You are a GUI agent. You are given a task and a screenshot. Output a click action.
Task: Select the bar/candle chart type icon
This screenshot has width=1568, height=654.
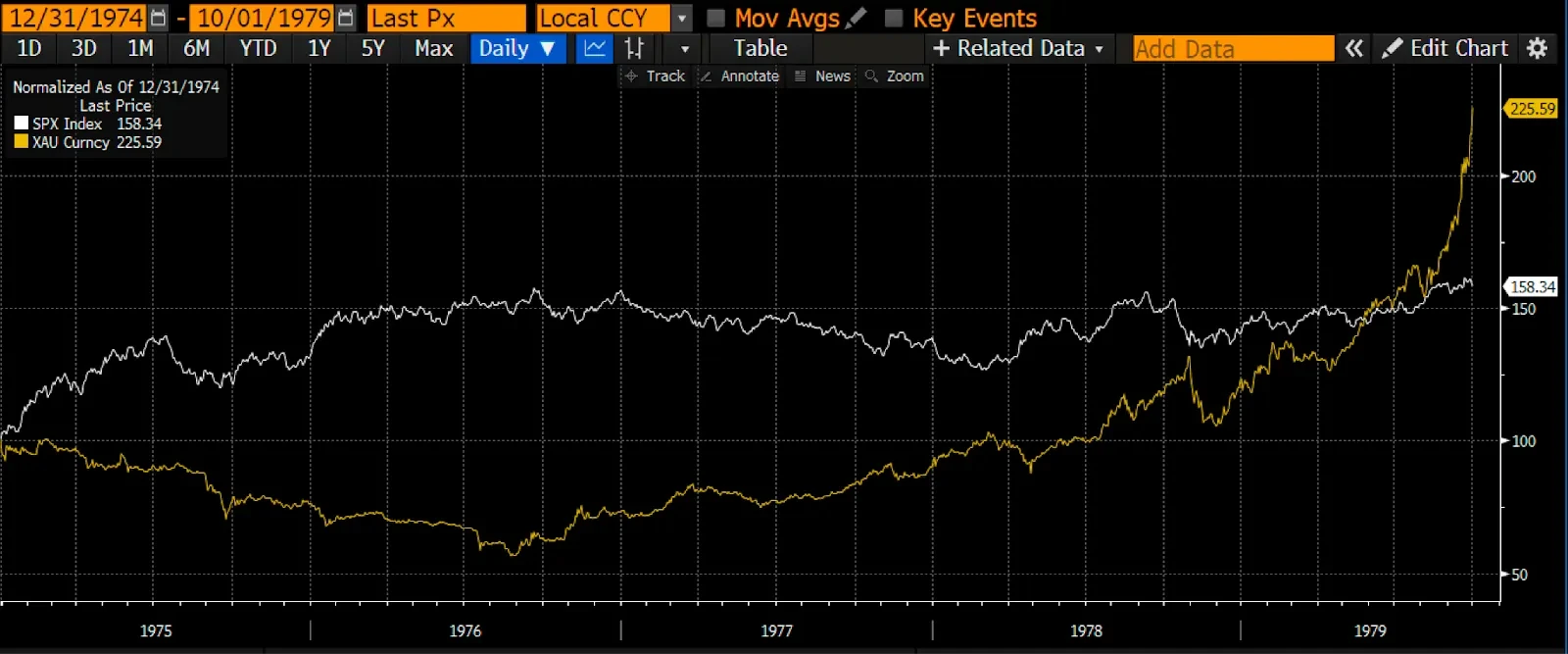pos(635,48)
